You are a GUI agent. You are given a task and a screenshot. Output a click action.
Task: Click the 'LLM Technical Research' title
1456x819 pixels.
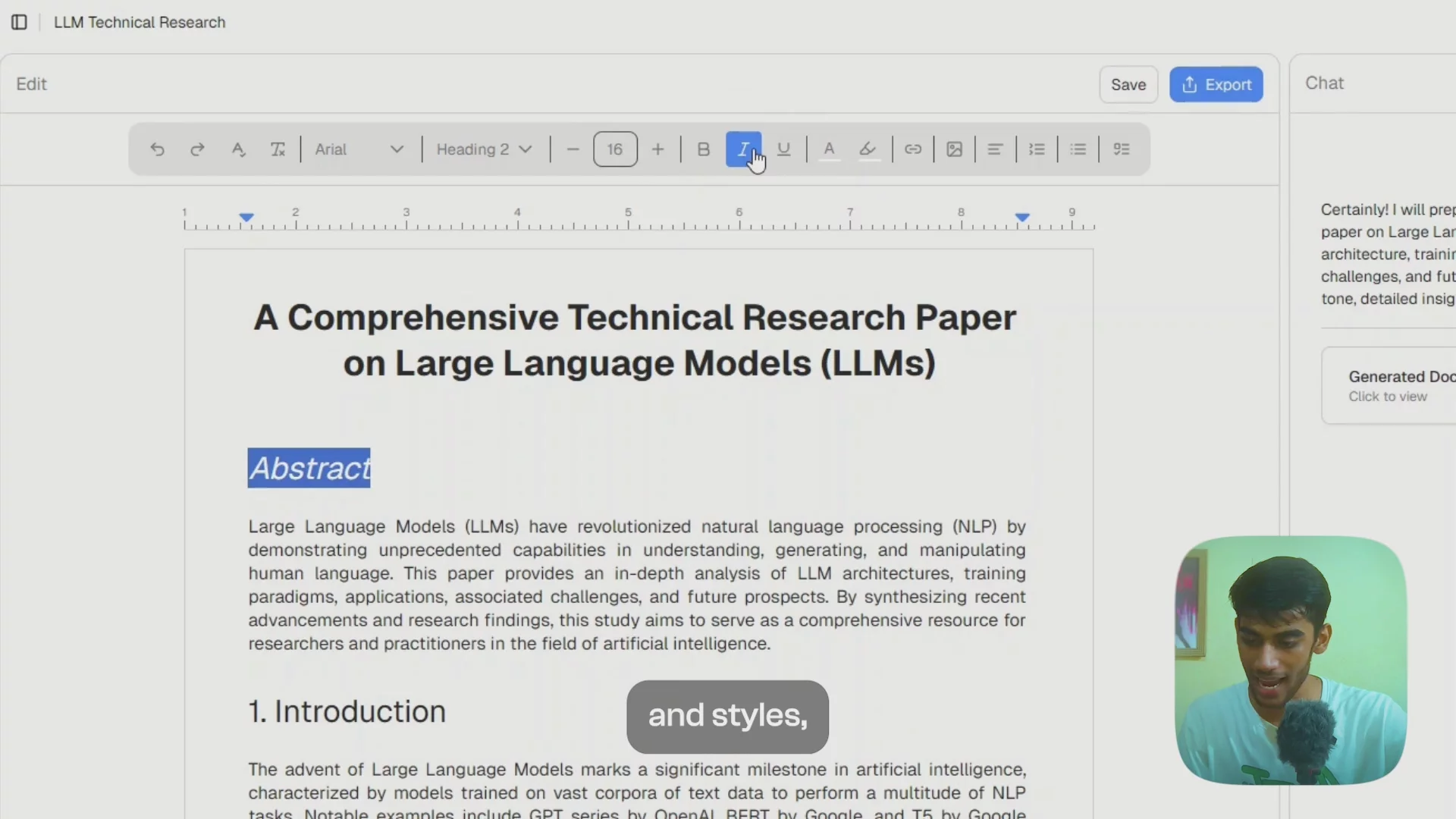coord(140,22)
